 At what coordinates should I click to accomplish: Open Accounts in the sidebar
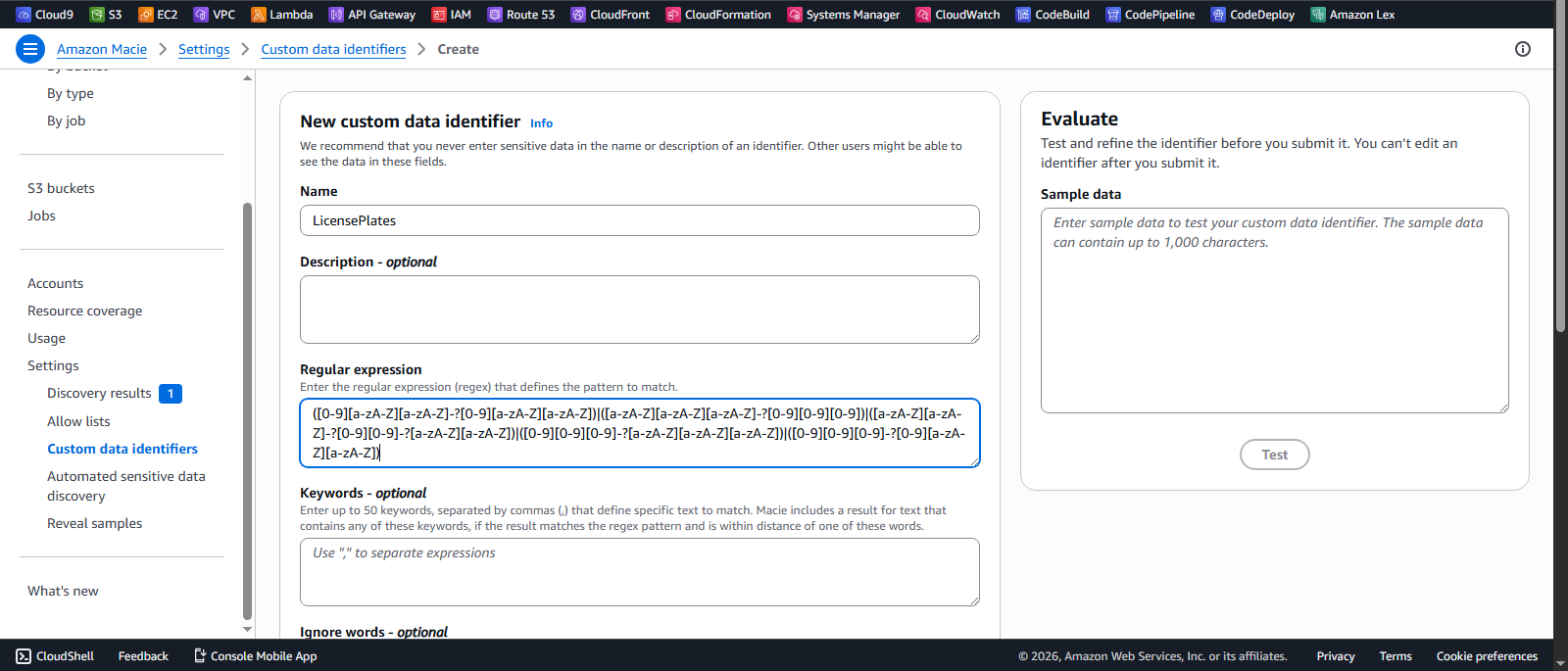click(x=56, y=283)
